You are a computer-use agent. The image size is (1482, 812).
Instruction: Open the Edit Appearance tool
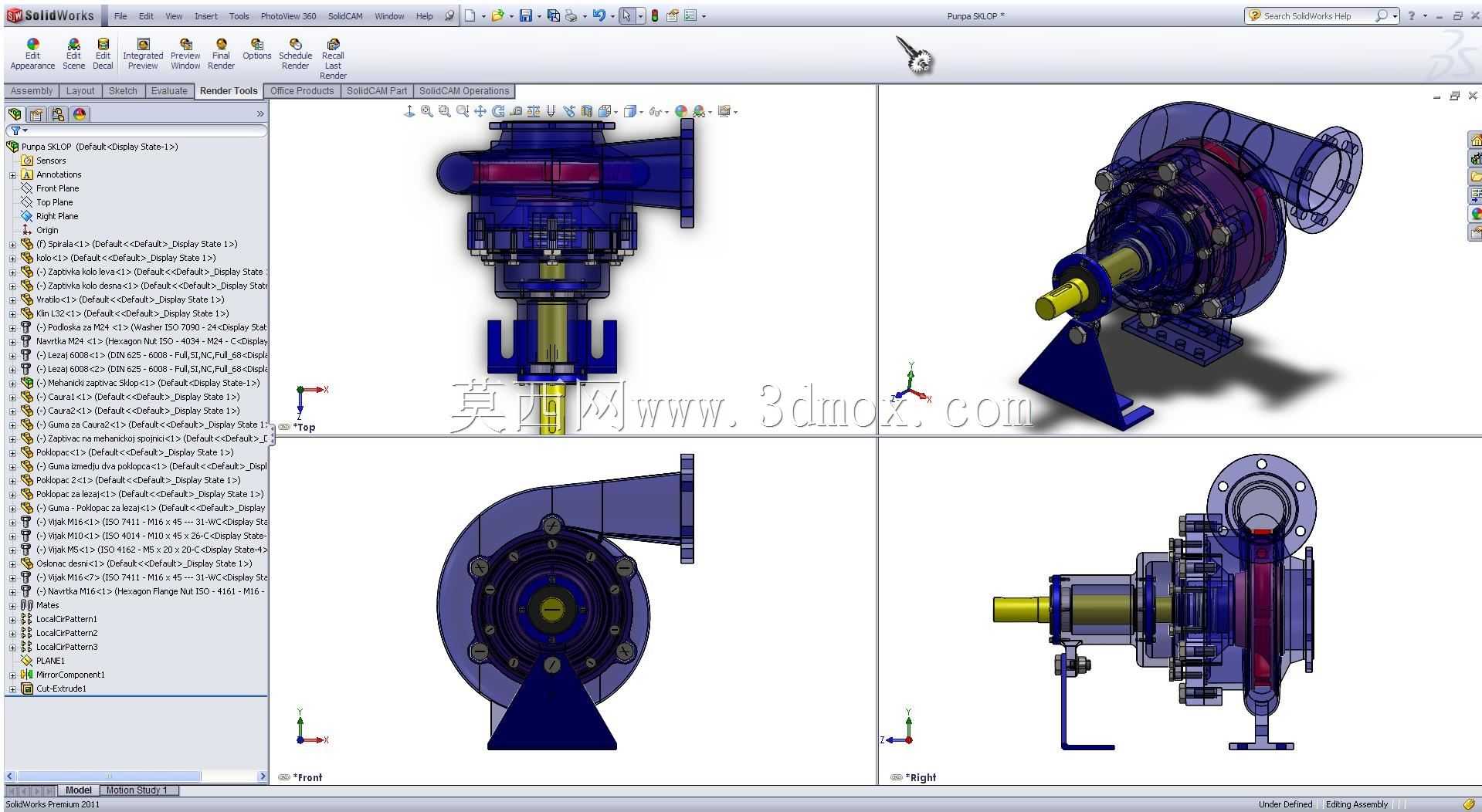32,54
